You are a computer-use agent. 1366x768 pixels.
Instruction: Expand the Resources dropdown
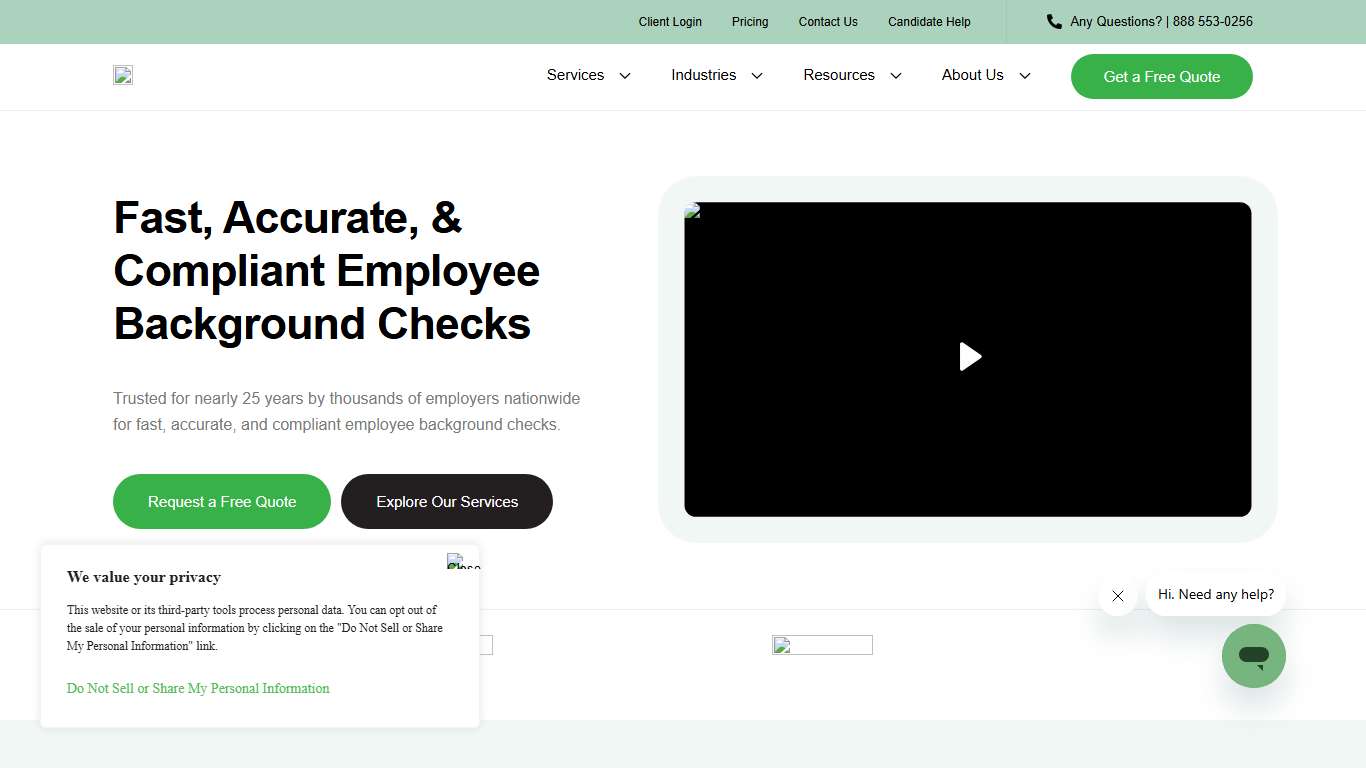tap(851, 75)
